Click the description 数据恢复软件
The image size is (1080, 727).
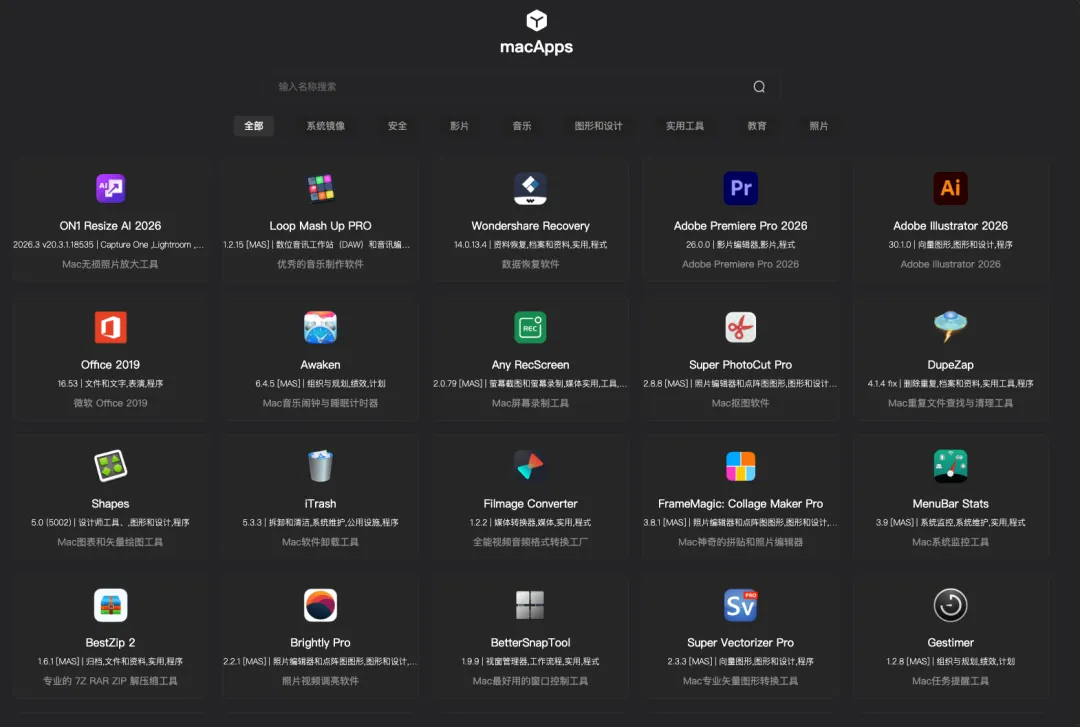pyautogui.click(x=530, y=265)
